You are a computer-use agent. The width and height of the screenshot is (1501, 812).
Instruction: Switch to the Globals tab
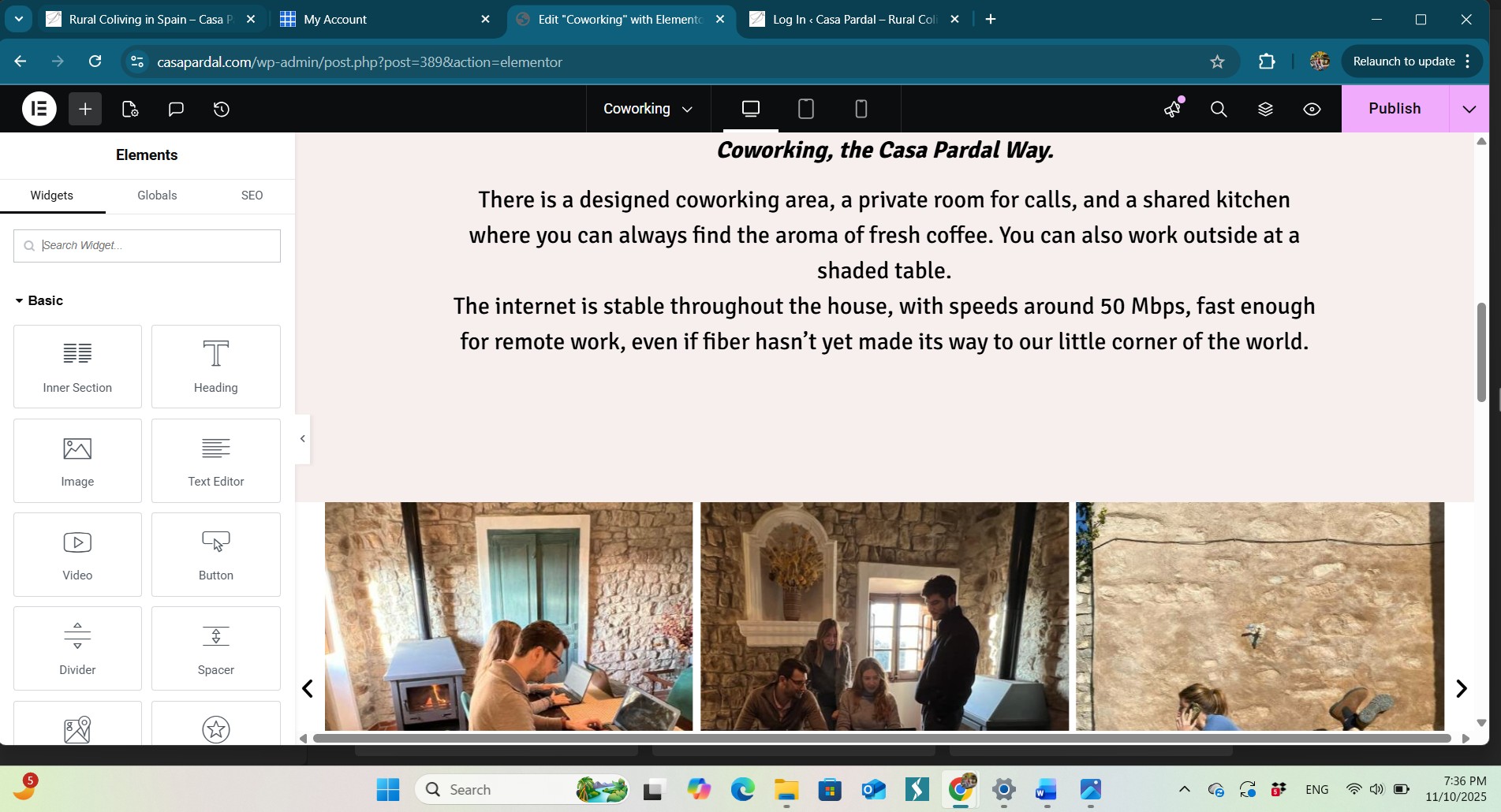pos(157,196)
